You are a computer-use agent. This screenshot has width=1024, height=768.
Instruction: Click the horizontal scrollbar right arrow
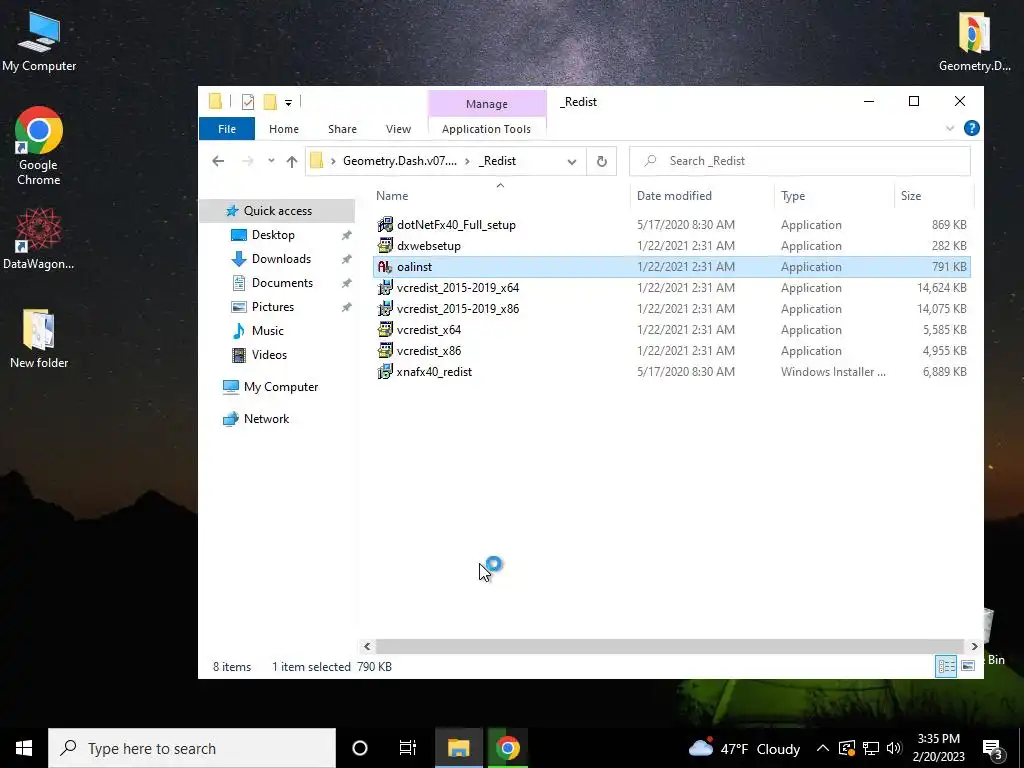[974, 647]
